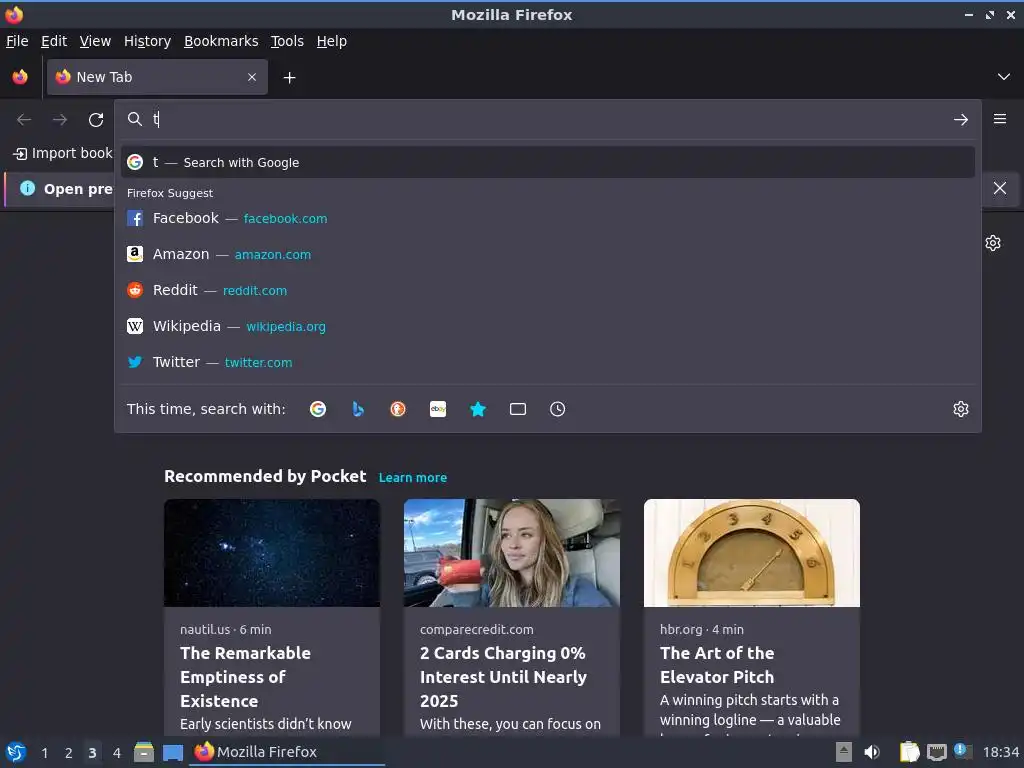Open the Edit menu
The image size is (1024, 768).
[54, 41]
